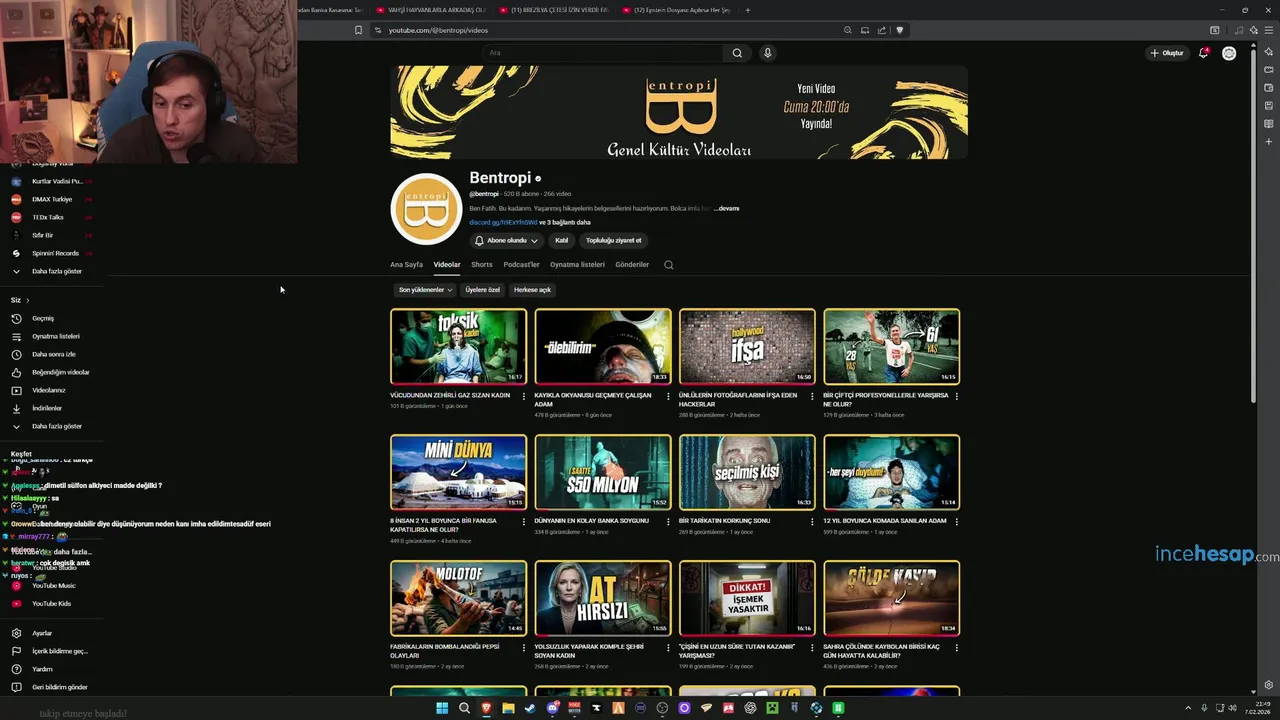
Task: Open Spinnin' Records subscription in sidebar
Action: (55, 253)
